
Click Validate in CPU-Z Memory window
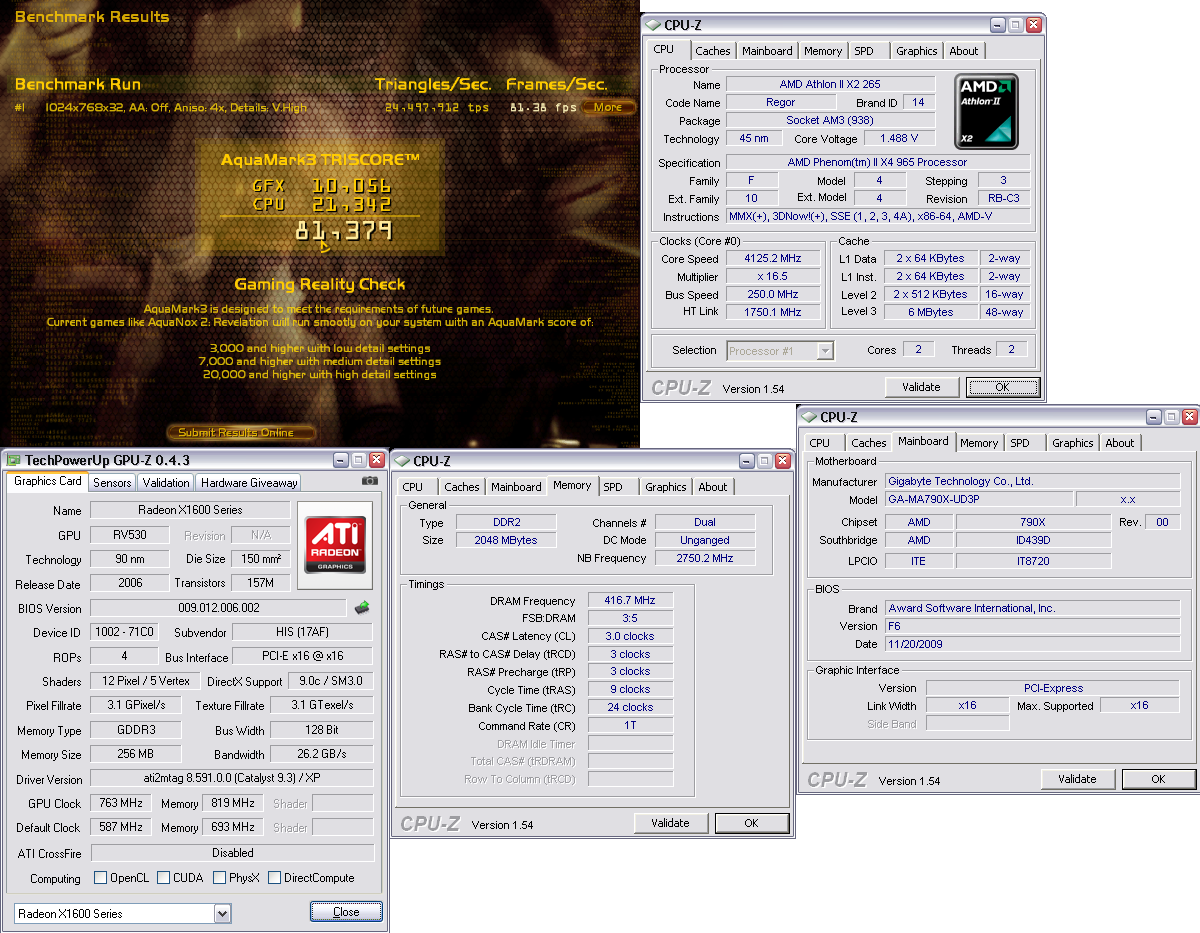(670, 823)
